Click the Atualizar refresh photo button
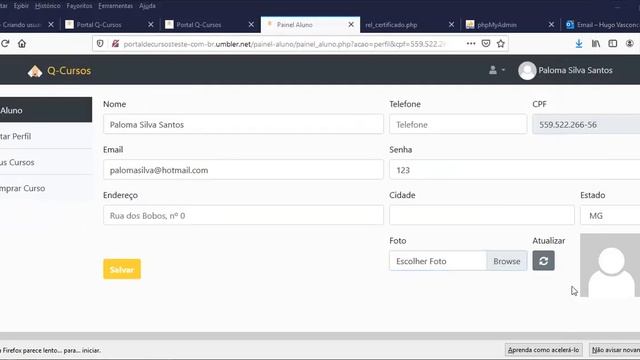Viewport: 640px width, 360px height. 543,261
